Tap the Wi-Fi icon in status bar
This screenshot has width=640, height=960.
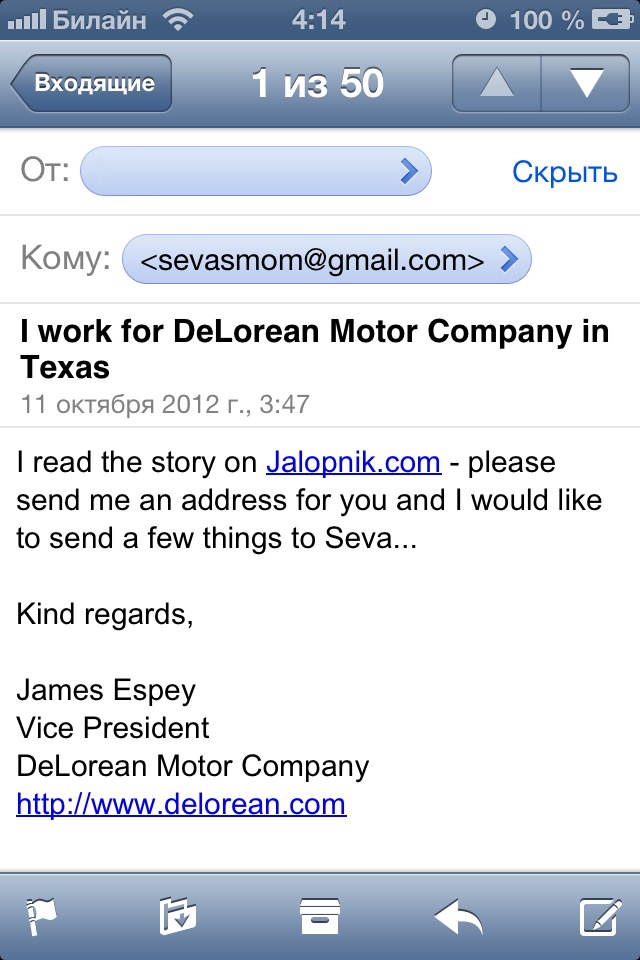178,20
